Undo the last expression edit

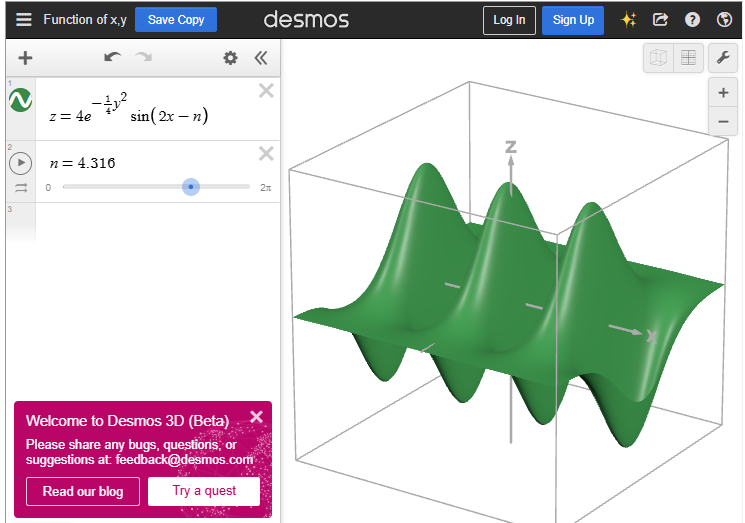click(111, 58)
